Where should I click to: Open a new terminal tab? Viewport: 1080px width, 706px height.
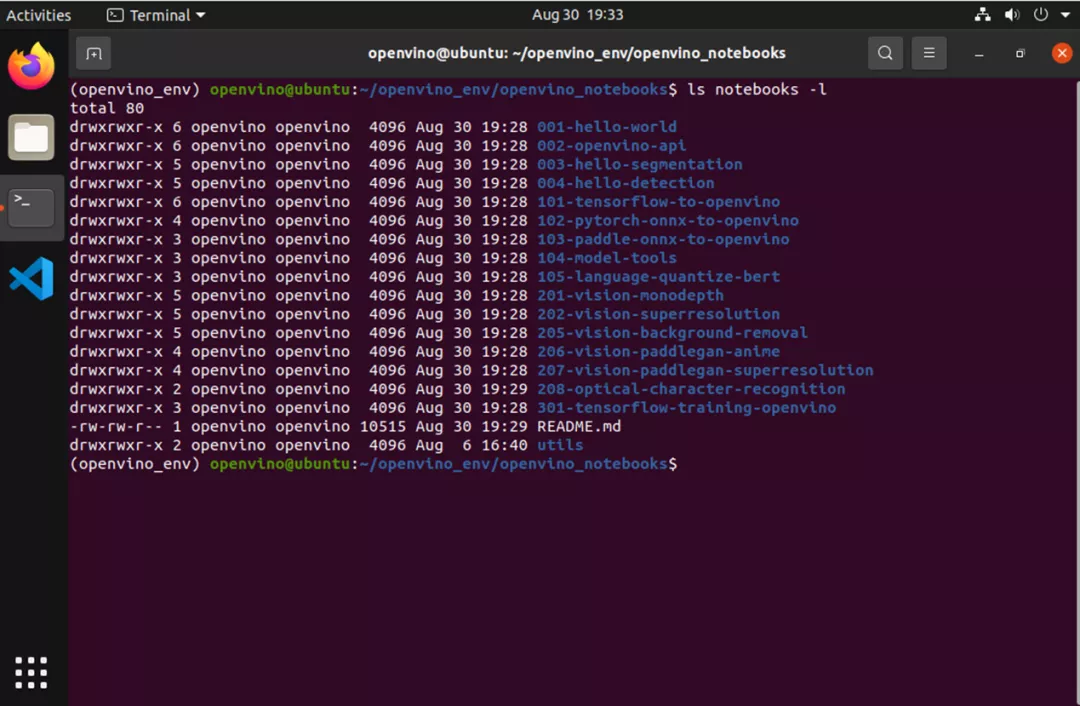pos(93,53)
